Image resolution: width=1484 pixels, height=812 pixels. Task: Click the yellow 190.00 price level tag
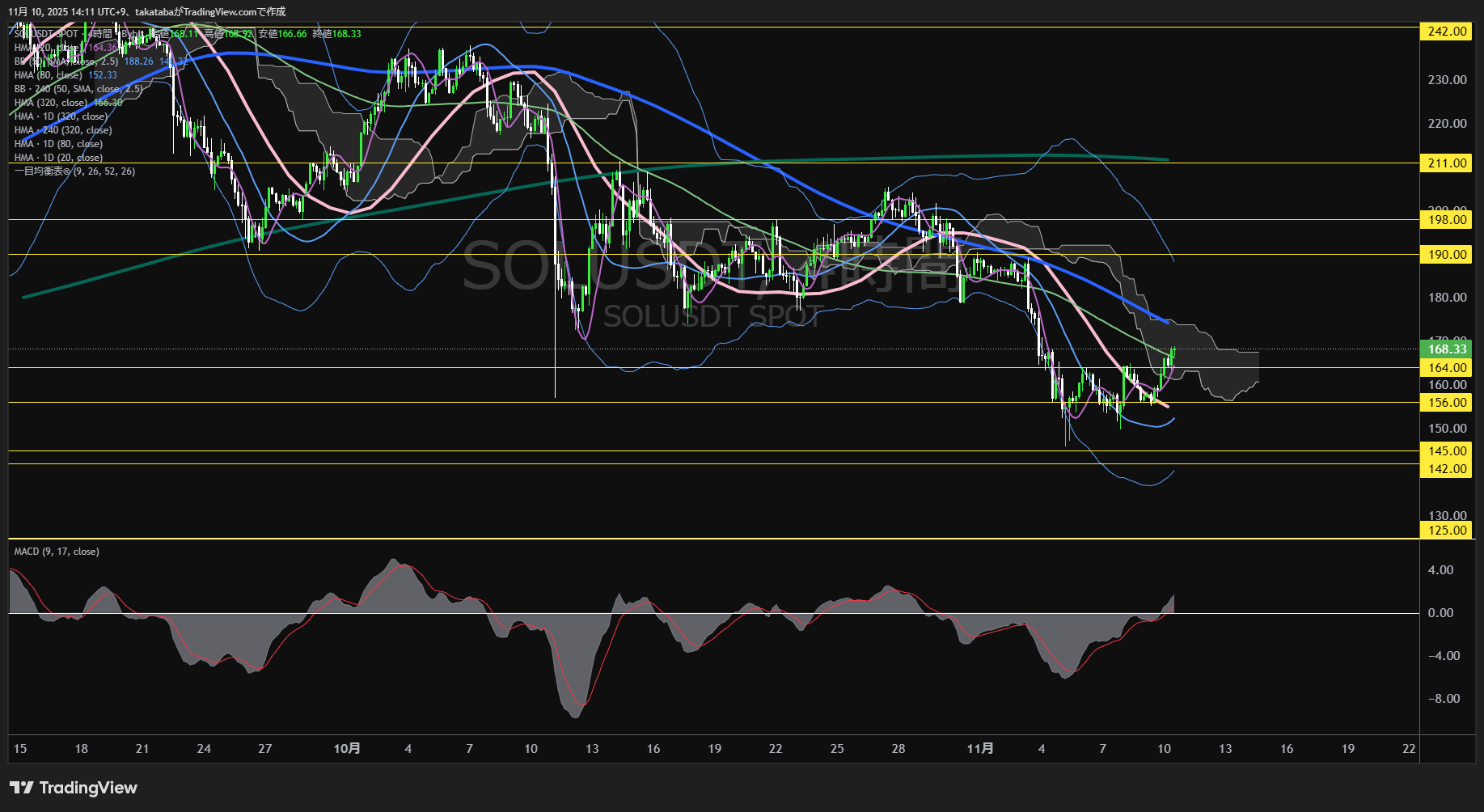pyautogui.click(x=1446, y=255)
